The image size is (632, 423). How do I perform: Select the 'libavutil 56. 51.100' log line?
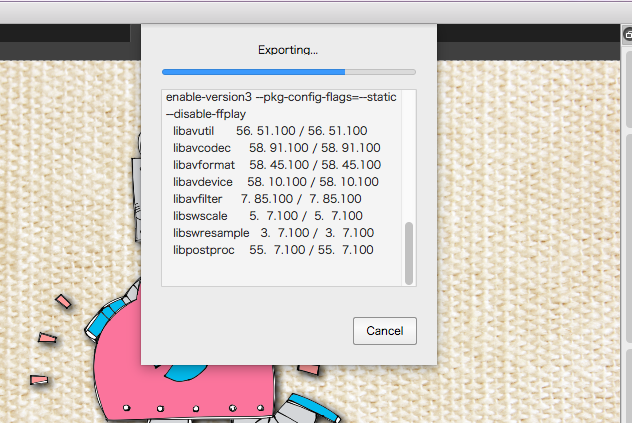click(x=270, y=131)
